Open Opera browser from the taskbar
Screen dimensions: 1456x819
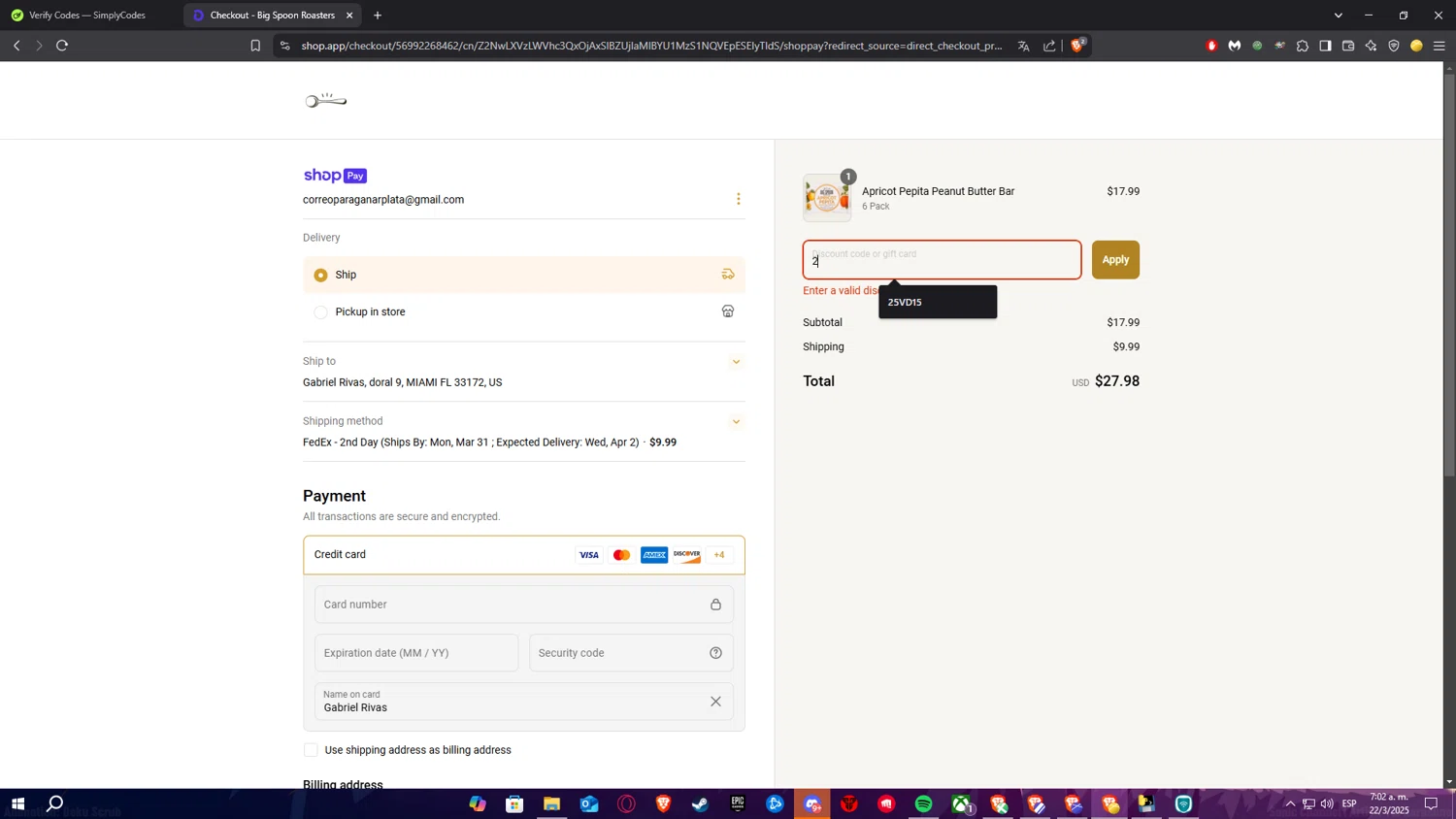[x=626, y=804]
